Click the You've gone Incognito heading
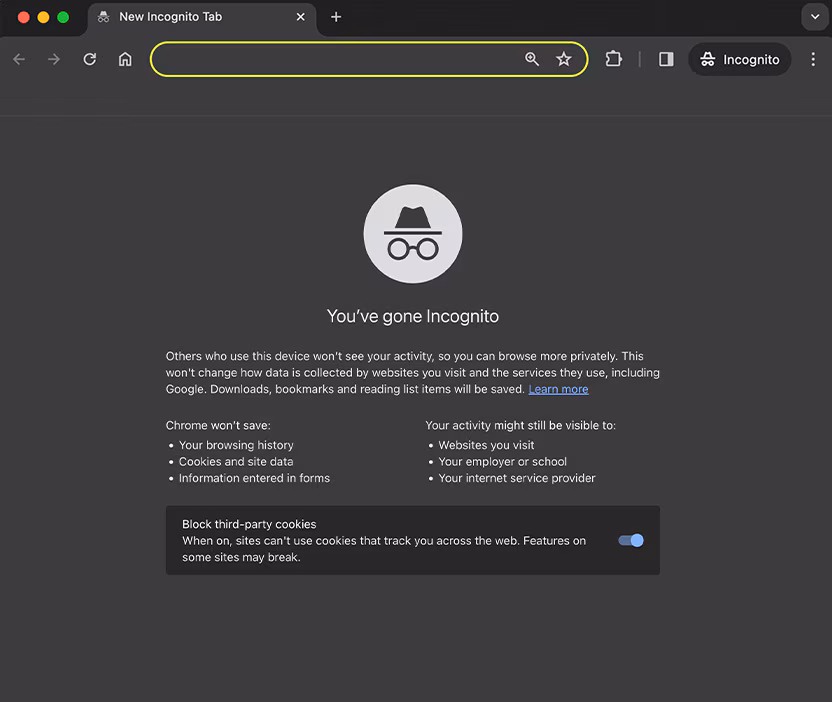Screen dimensions: 832x702 click(x=412, y=315)
